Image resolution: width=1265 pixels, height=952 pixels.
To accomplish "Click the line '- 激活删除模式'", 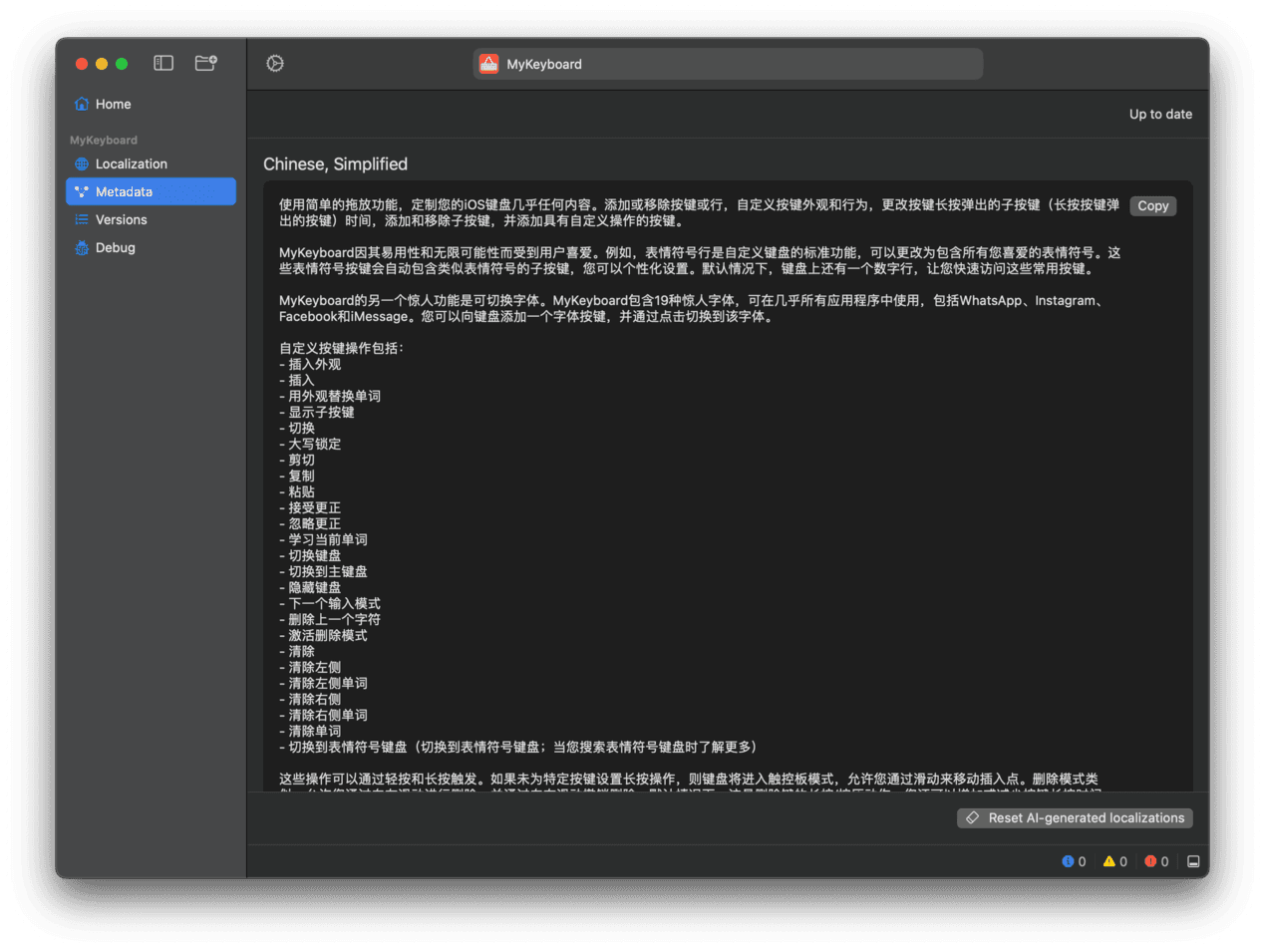I will click(x=323, y=635).
